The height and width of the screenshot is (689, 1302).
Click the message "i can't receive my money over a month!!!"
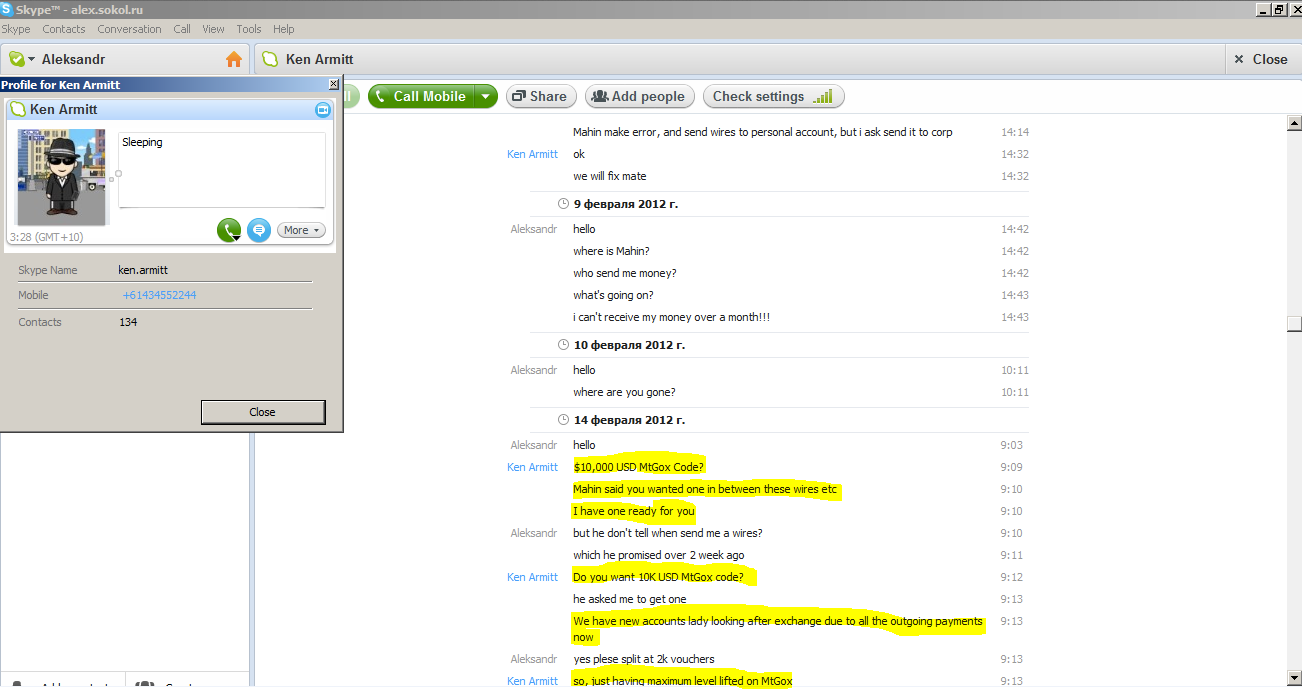pos(672,317)
